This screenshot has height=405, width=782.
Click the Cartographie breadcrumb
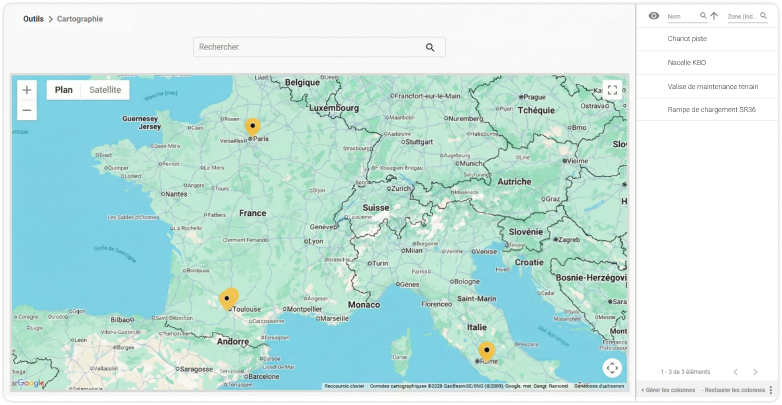pyautogui.click(x=80, y=19)
